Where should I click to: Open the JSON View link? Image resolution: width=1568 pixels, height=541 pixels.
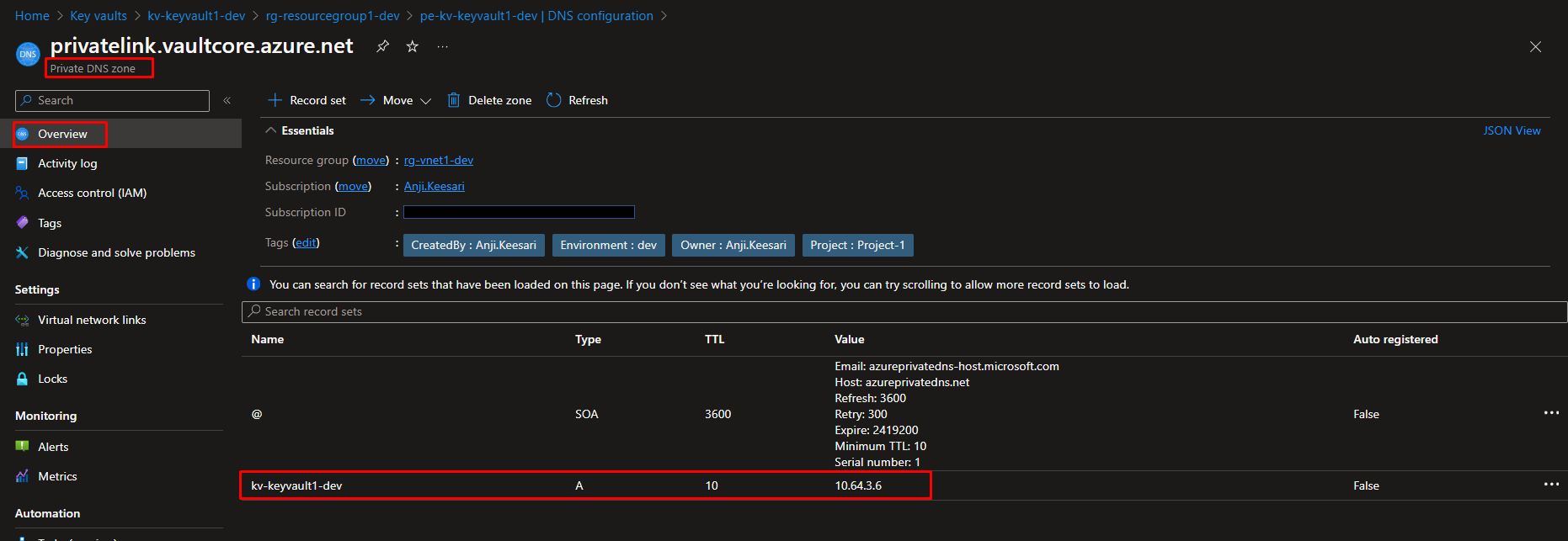[1512, 130]
